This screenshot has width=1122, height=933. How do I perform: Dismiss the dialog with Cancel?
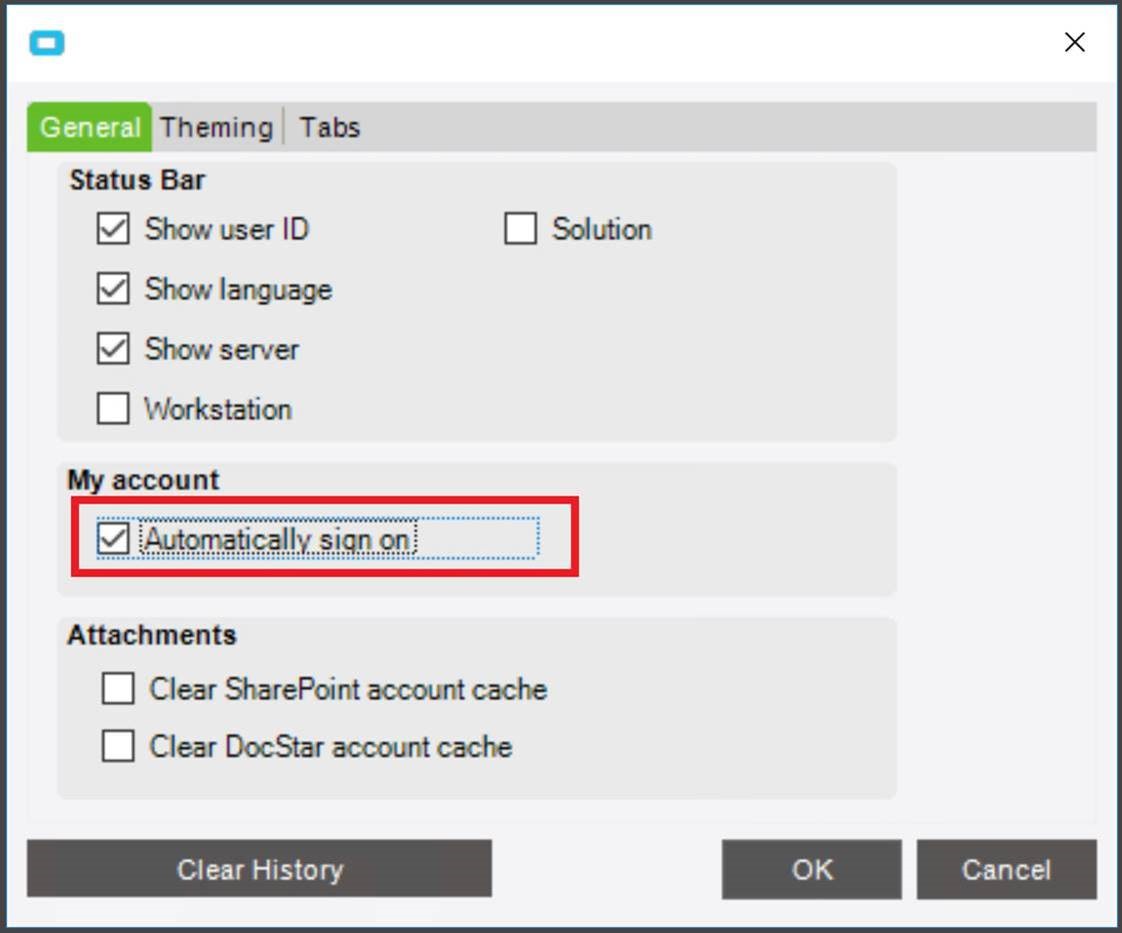pos(1006,869)
